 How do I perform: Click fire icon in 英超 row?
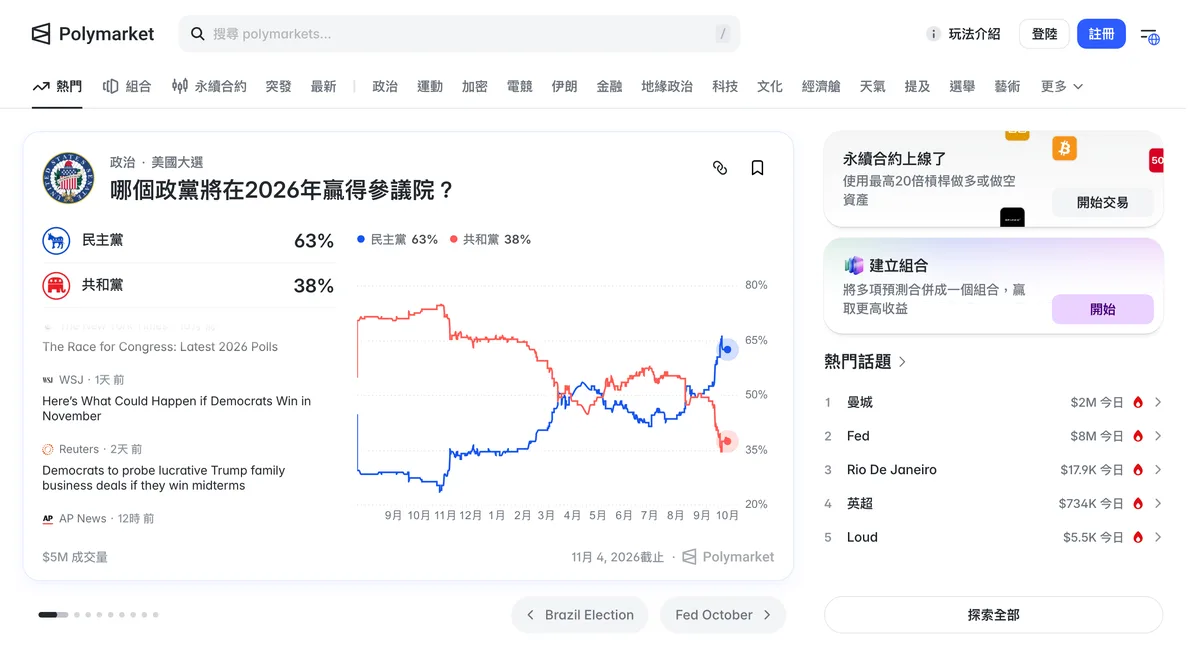1138,504
